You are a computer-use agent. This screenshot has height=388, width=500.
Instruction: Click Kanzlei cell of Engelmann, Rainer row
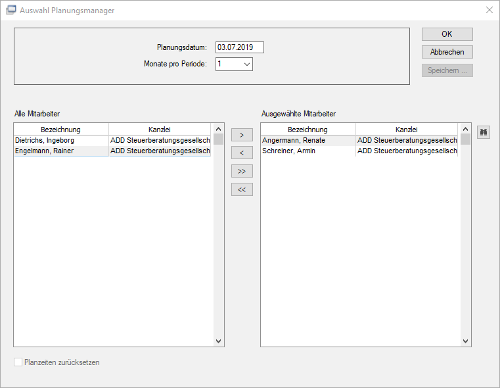160,151
